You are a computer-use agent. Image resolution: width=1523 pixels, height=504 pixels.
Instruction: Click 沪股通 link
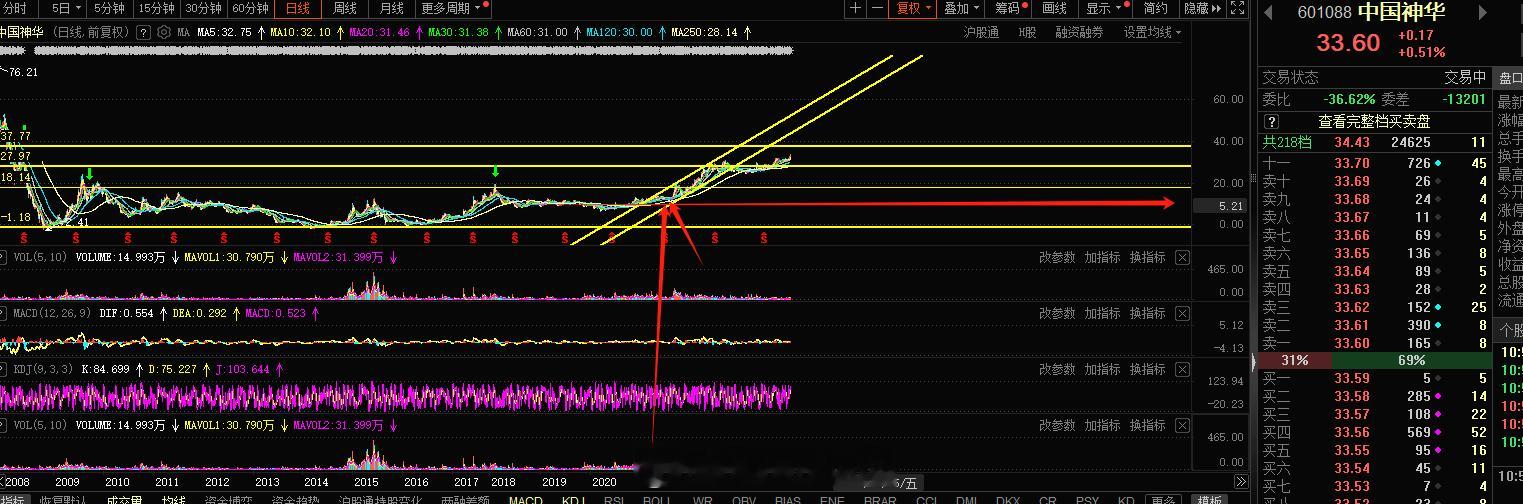click(981, 32)
